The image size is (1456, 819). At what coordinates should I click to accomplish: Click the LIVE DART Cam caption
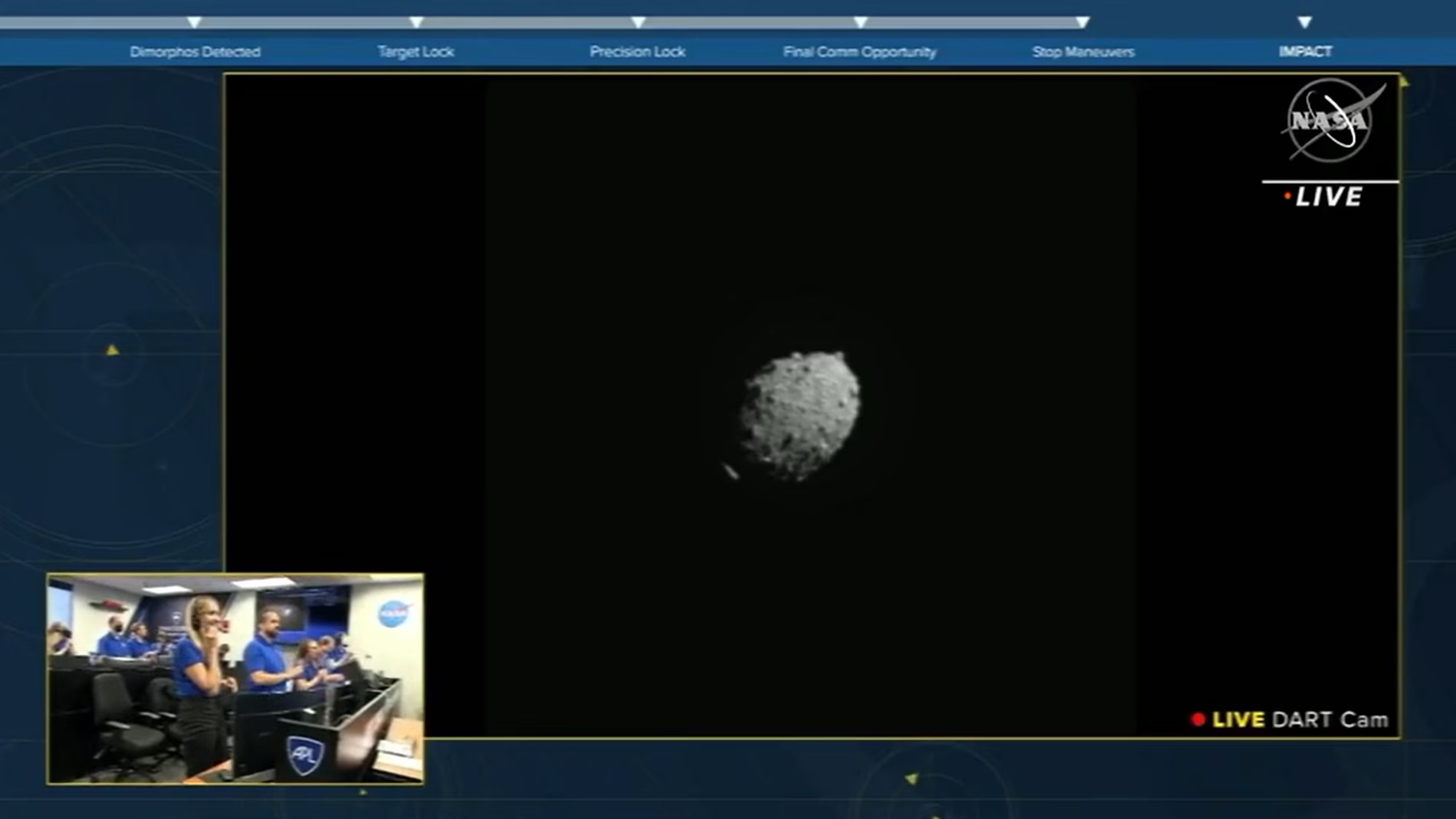(x=1300, y=719)
